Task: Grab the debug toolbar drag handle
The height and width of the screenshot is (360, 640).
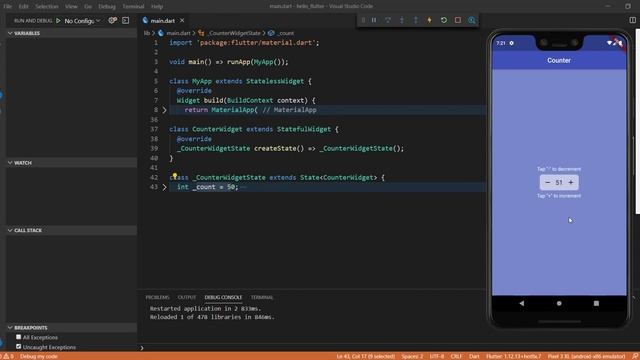Action: (x=363, y=20)
